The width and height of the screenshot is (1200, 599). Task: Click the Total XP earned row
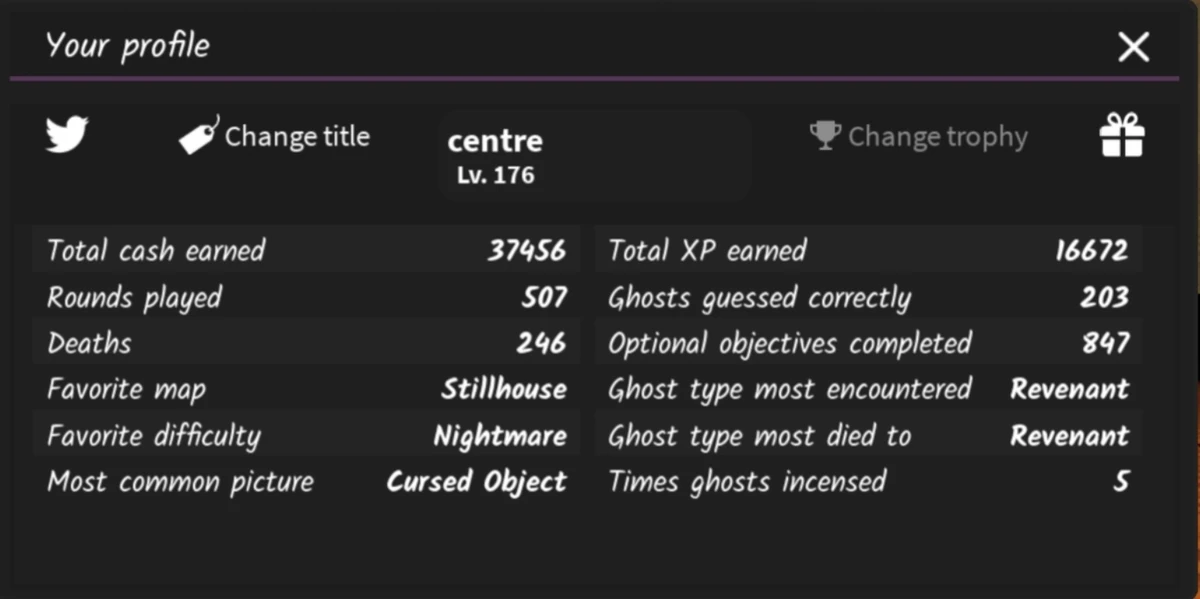(x=868, y=250)
